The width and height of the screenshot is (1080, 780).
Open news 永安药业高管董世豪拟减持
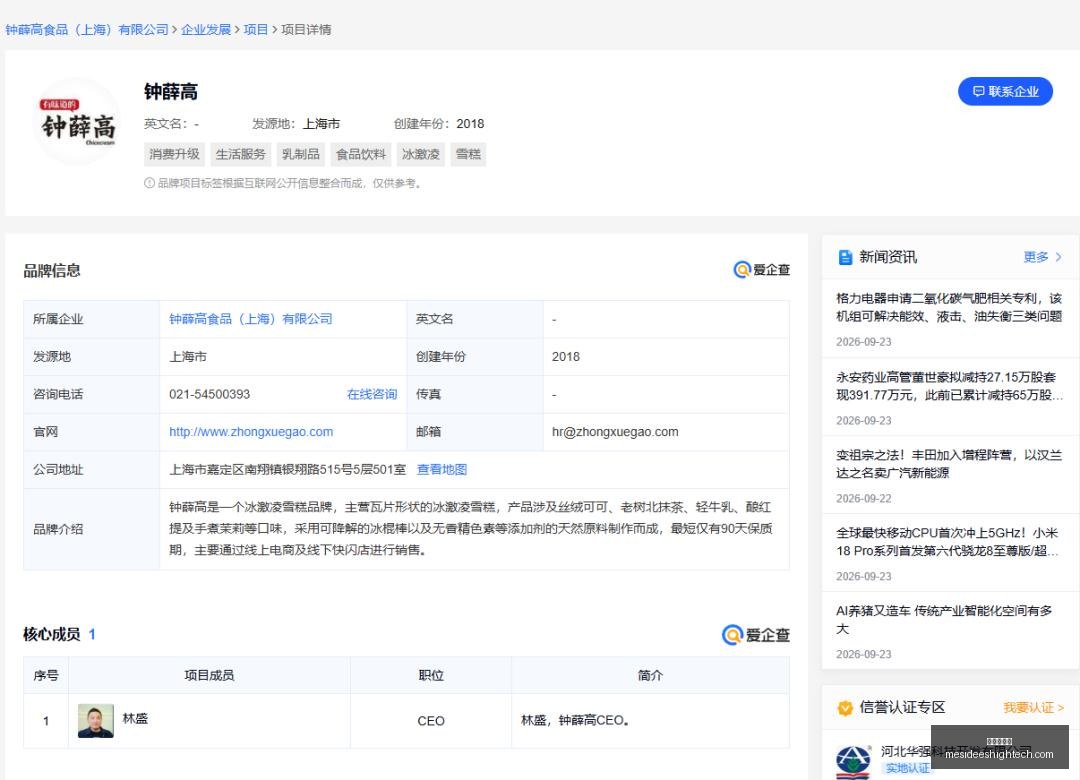(x=949, y=386)
